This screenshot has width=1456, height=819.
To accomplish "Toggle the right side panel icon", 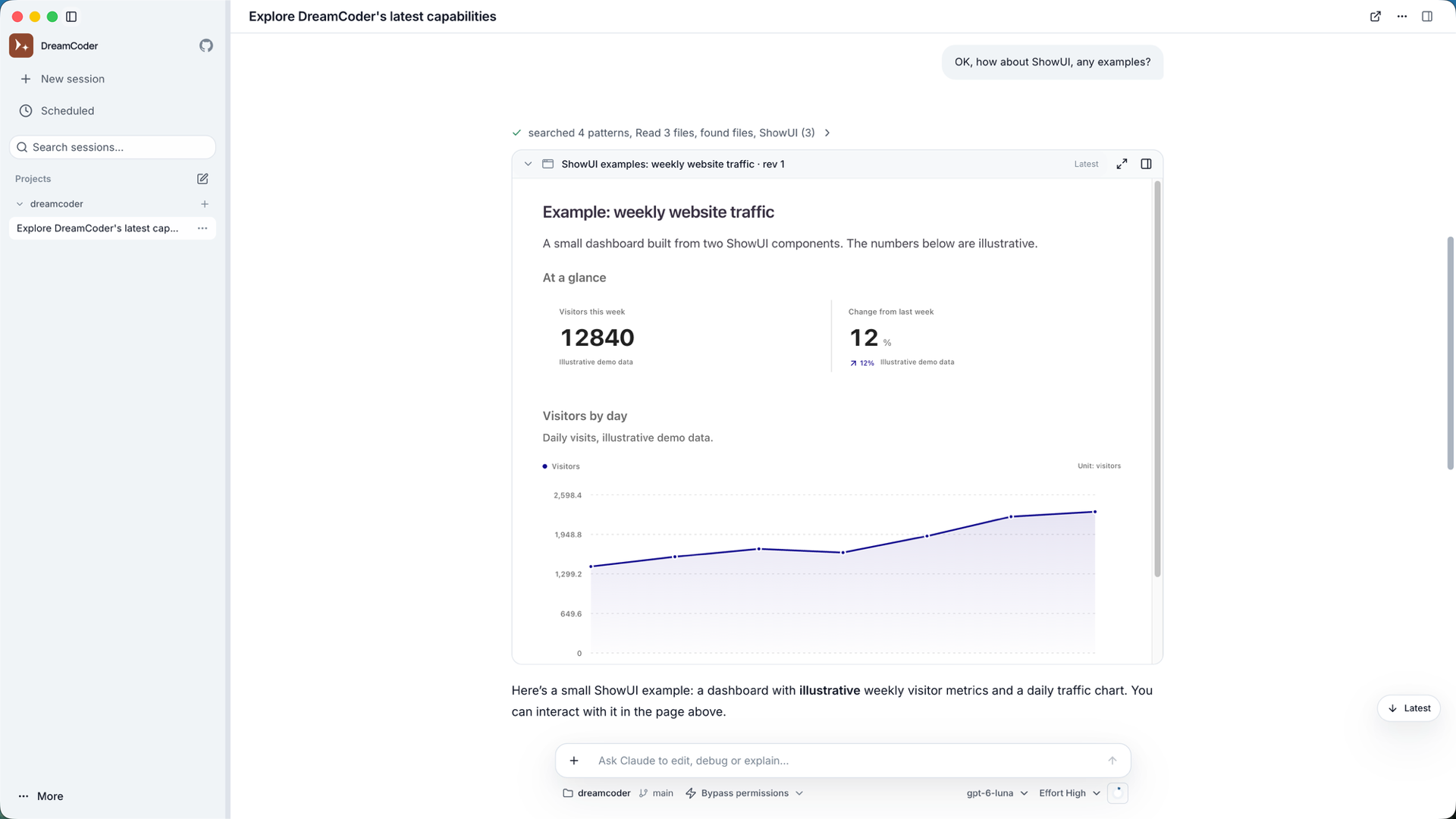I will tap(1427, 17).
